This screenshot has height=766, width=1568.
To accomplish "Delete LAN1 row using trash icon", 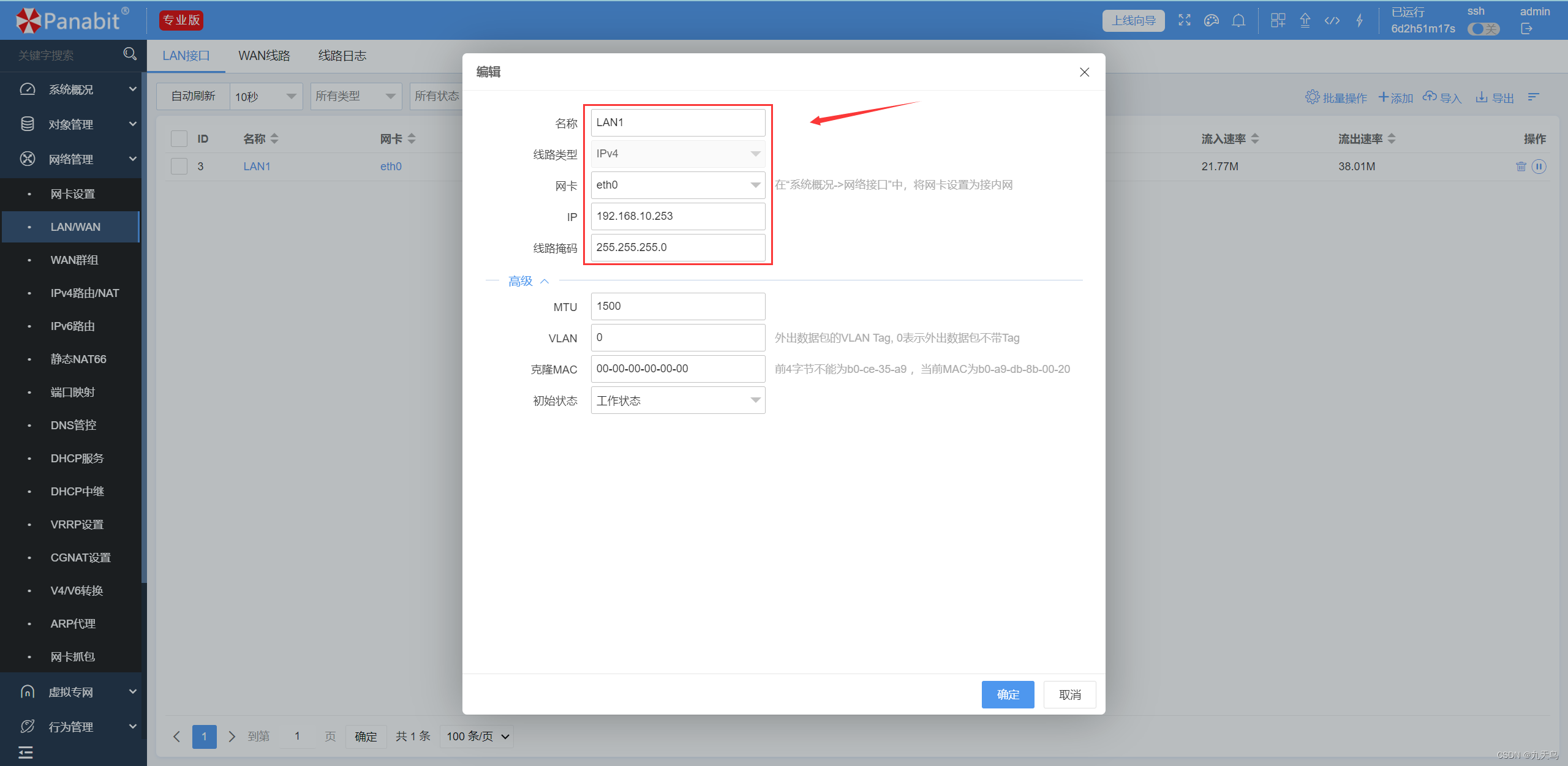I will [1521, 167].
